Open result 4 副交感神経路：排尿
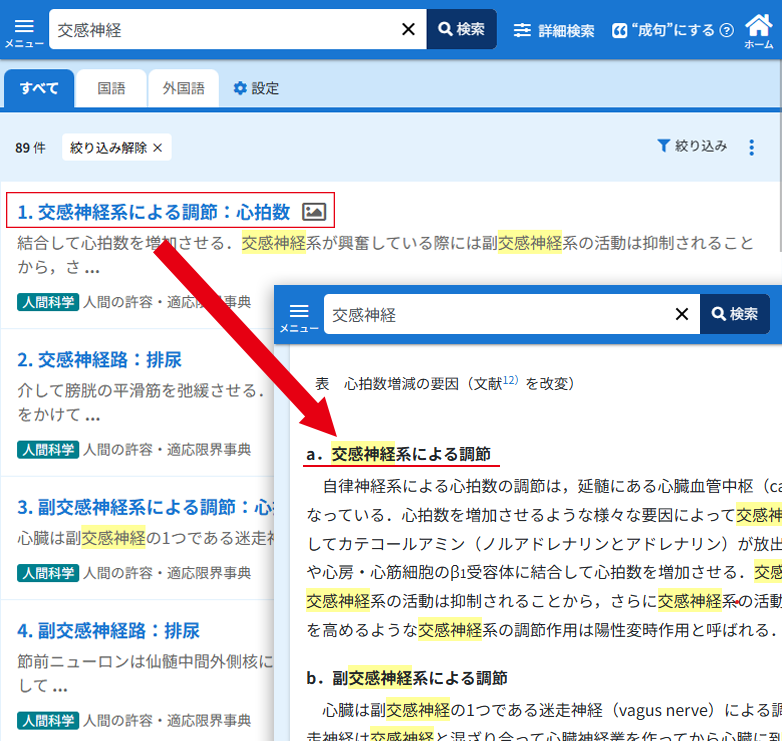The height and width of the screenshot is (741, 782). [109, 630]
